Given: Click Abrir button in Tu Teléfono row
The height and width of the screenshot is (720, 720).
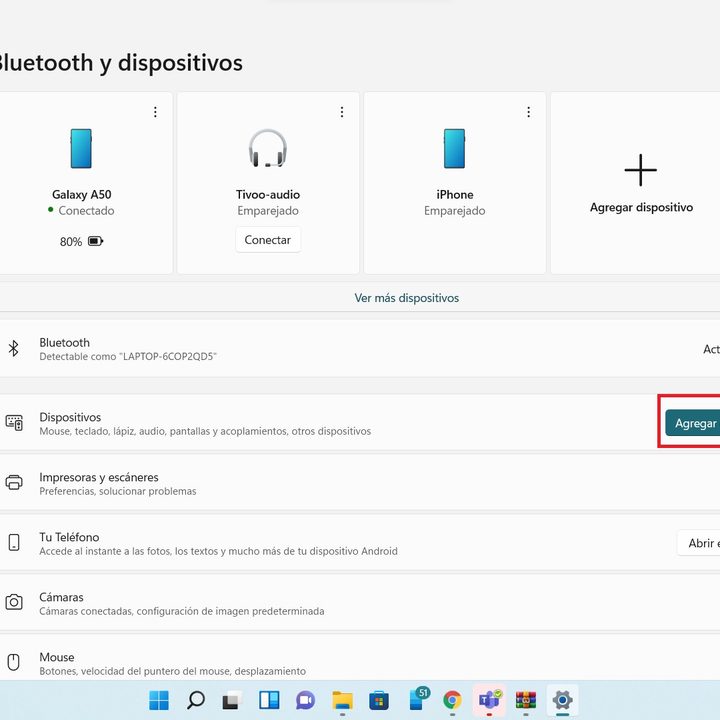Looking at the screenshot, I should coord(699,543).
